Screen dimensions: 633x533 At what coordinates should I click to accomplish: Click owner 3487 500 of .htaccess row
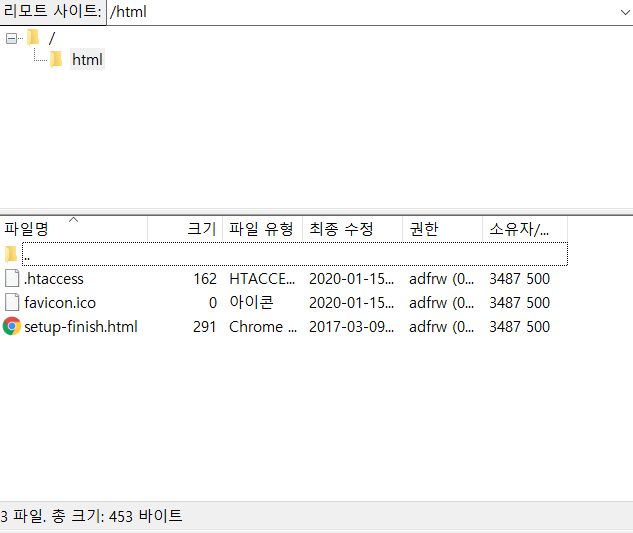(520, 279)
